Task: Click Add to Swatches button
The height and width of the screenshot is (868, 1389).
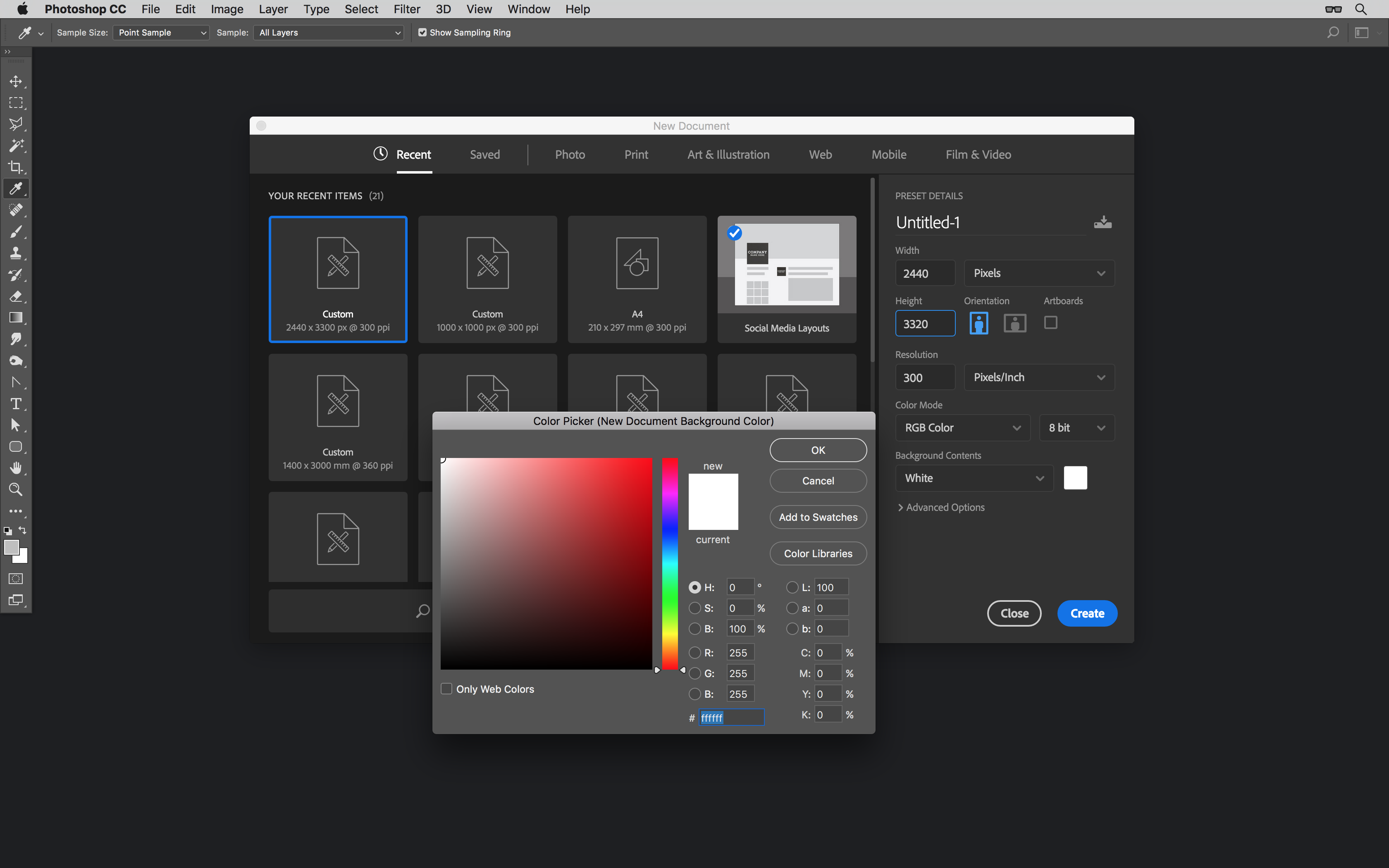Action: [817, 517]
